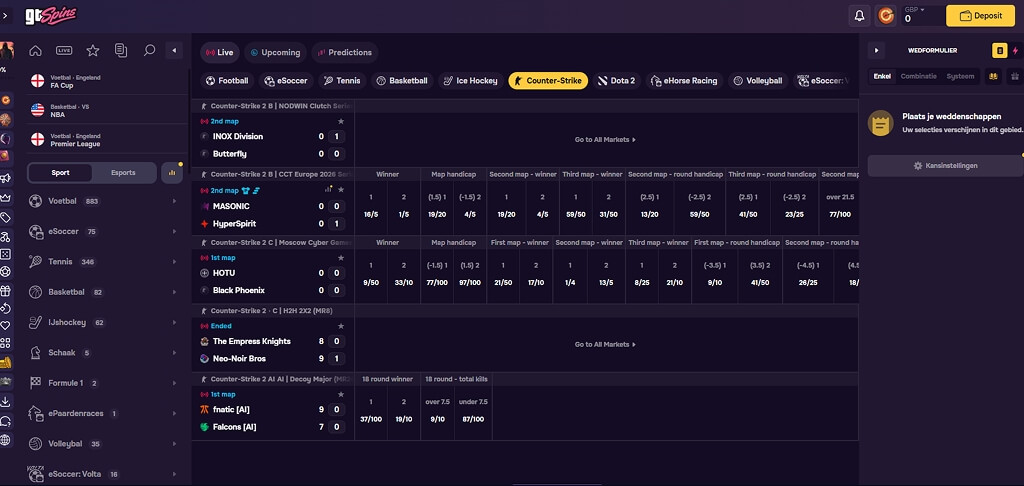This screenshot has height=486, width=1024.
Task: Collapse the sports sidebar arrow
Action: [x=174, y=50]
